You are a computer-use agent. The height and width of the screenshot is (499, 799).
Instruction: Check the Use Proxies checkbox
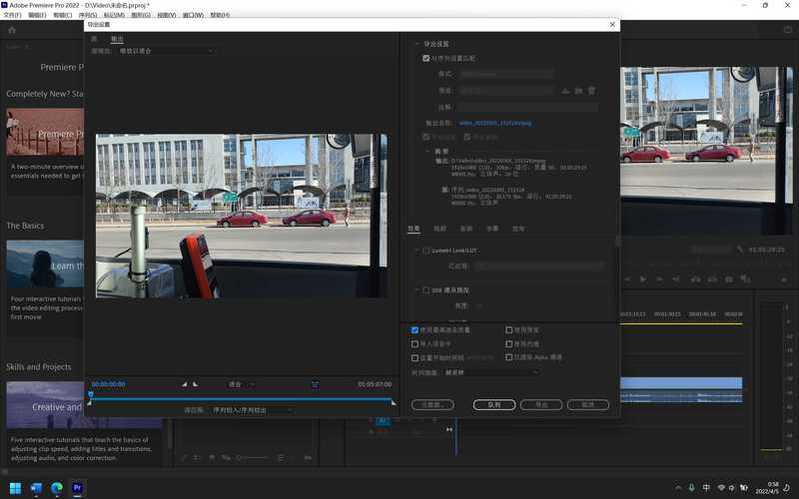pyautogui.click(x=509, y=344)
